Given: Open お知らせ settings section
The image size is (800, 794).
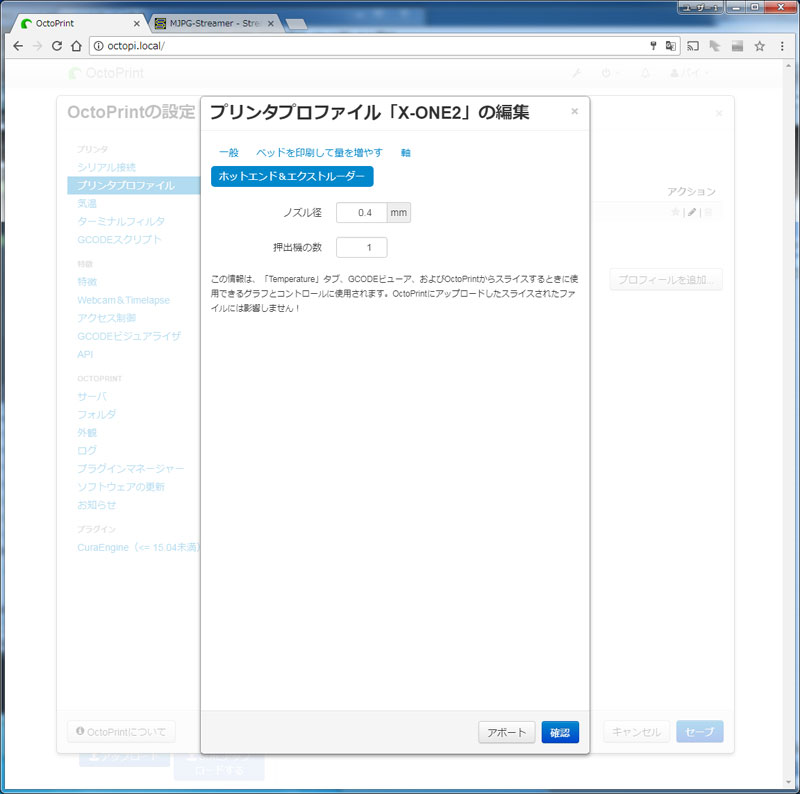Looking at the screenshot, I should click(96, 505).
